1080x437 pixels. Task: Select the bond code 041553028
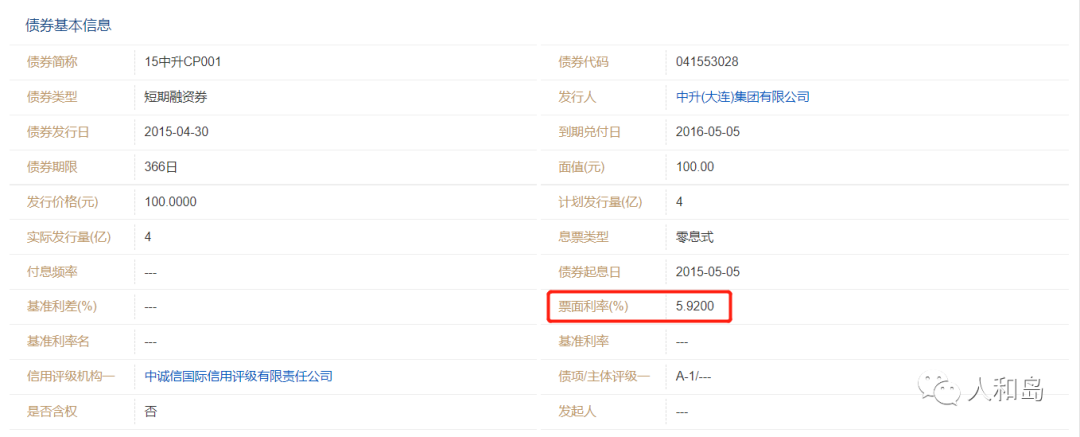tap(707, 62)
